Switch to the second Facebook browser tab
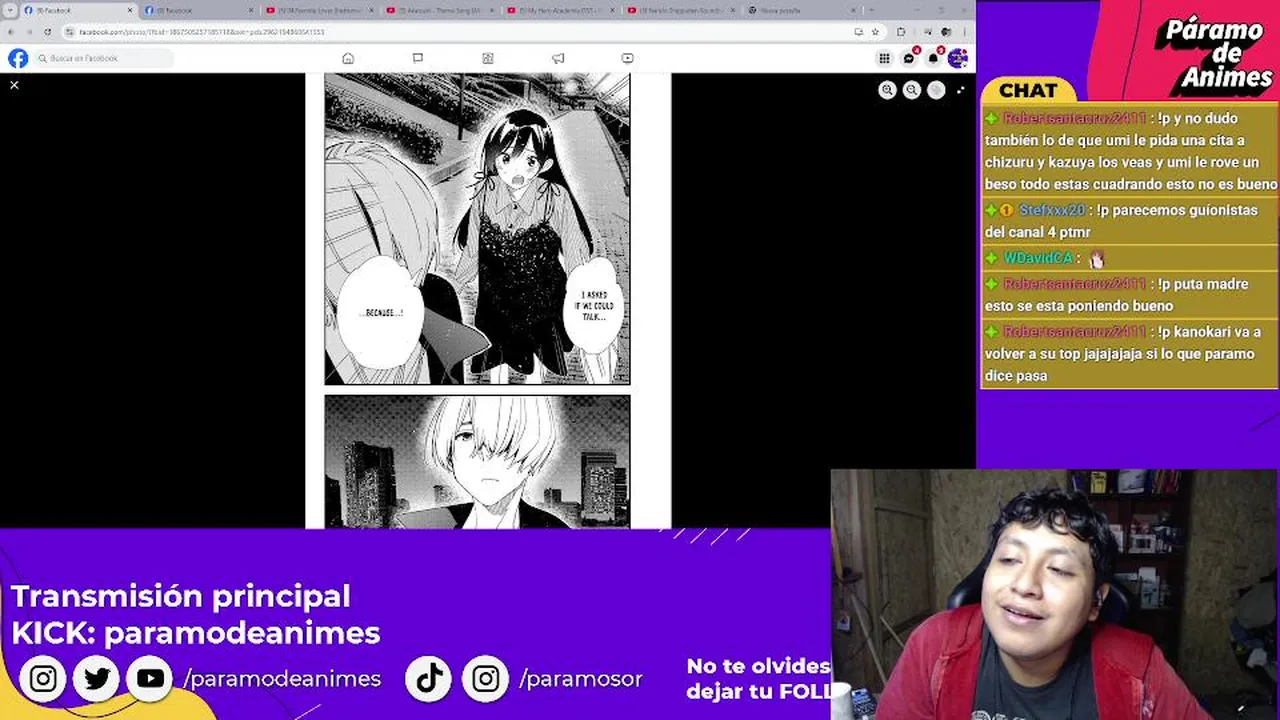 tap(200, 10)
